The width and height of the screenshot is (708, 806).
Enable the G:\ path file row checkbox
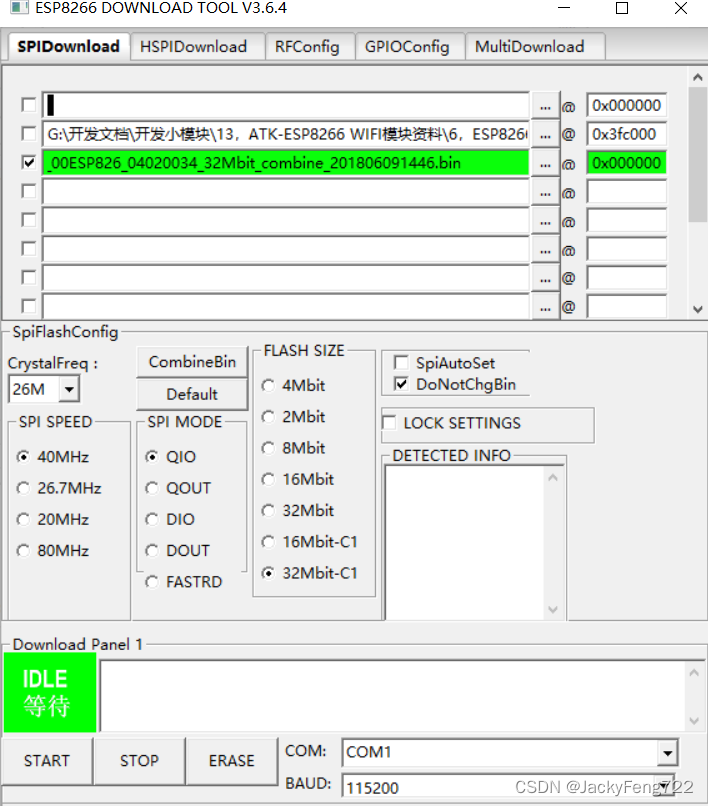coord(29,134)
